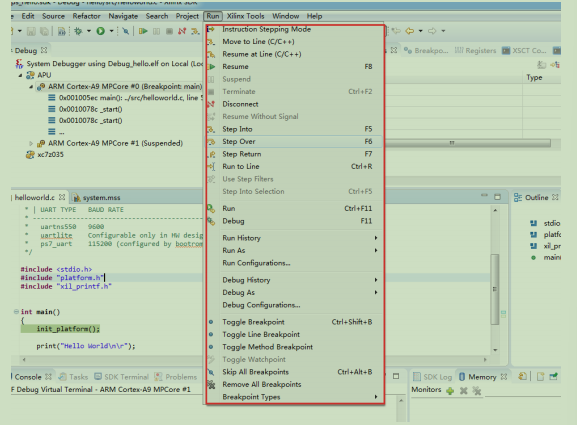Click the Save toolbar icon

(x=31, y=32)
